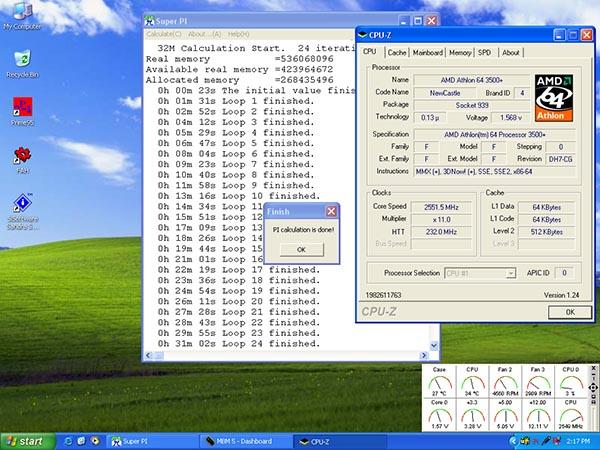
Task: Click the CPU-Z title bar icon
Action: pos(362,35)
